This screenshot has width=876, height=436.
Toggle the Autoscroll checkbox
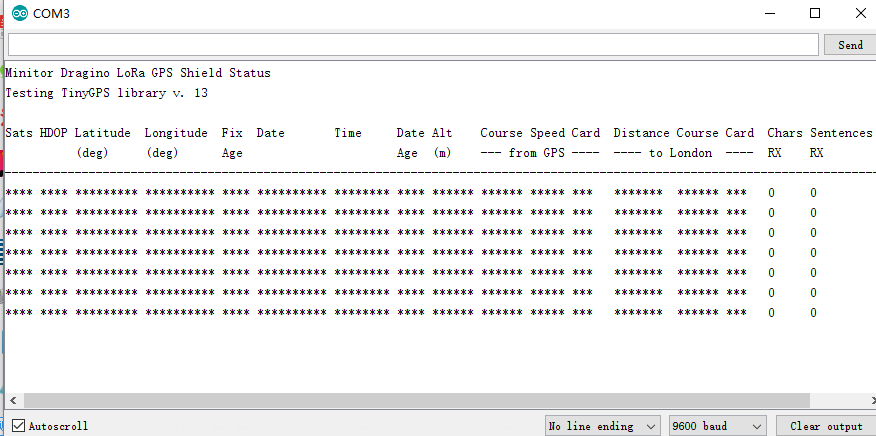tap(18, 426)
